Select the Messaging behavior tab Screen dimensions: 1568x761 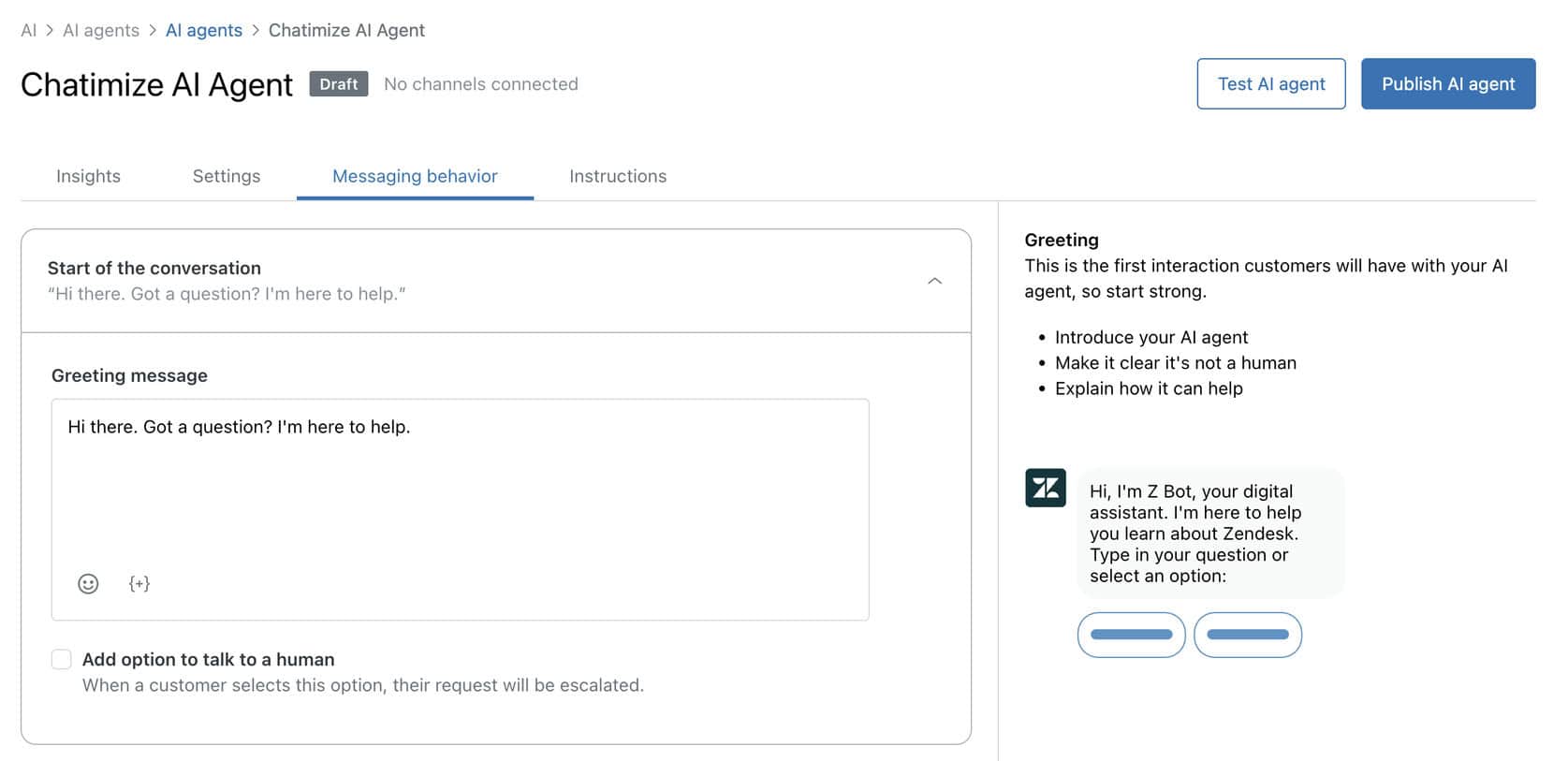[415, 176]
